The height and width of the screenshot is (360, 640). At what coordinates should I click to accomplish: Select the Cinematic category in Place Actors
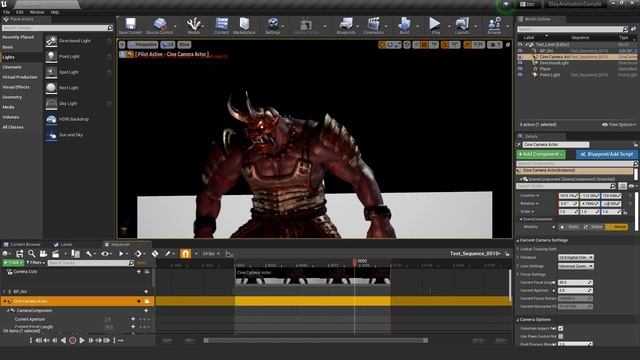(12, 67)
